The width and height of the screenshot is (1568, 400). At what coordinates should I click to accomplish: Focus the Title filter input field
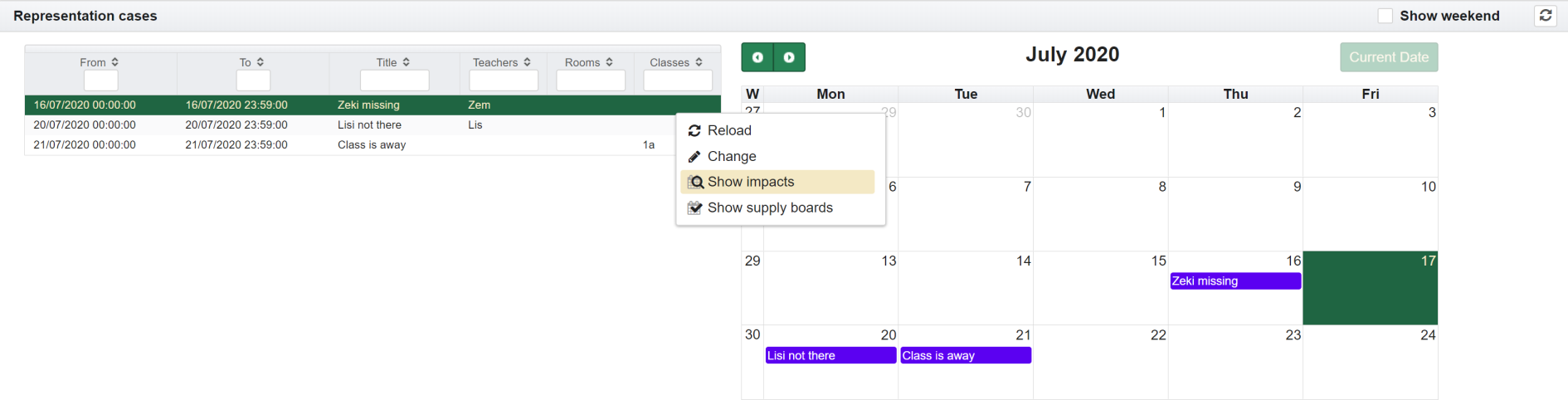coord(394,80)
